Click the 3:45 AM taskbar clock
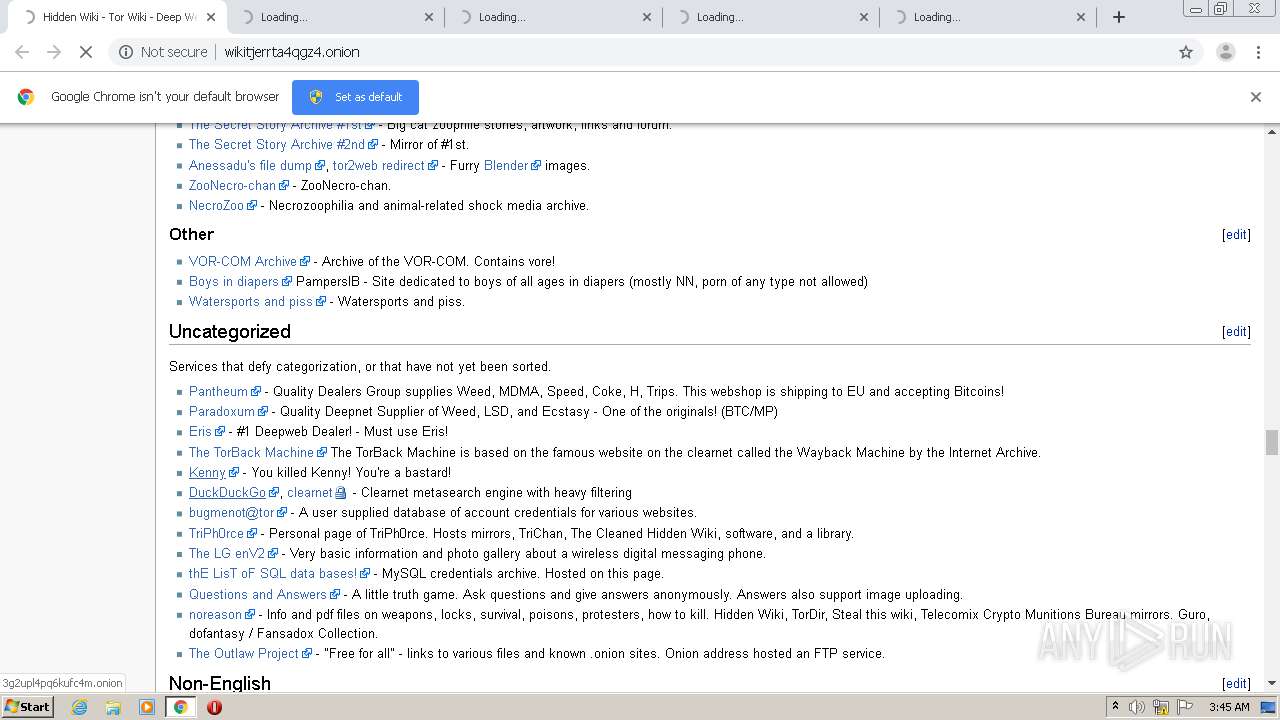Viewport: 1280px width, 720px height. pos(1229,707)
